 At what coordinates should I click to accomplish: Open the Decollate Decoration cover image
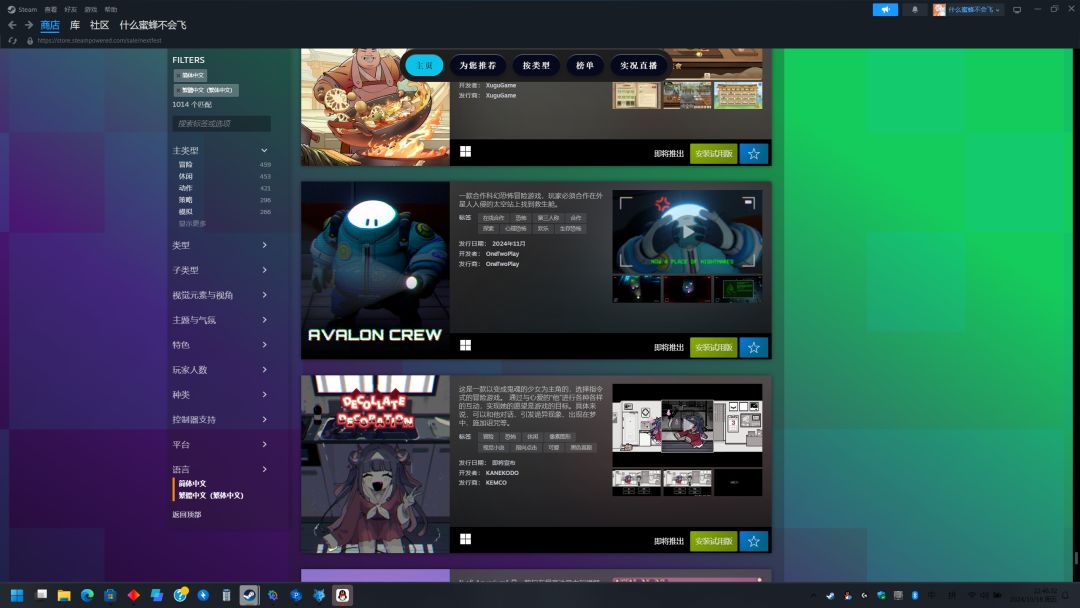click(x=375, y=464)
